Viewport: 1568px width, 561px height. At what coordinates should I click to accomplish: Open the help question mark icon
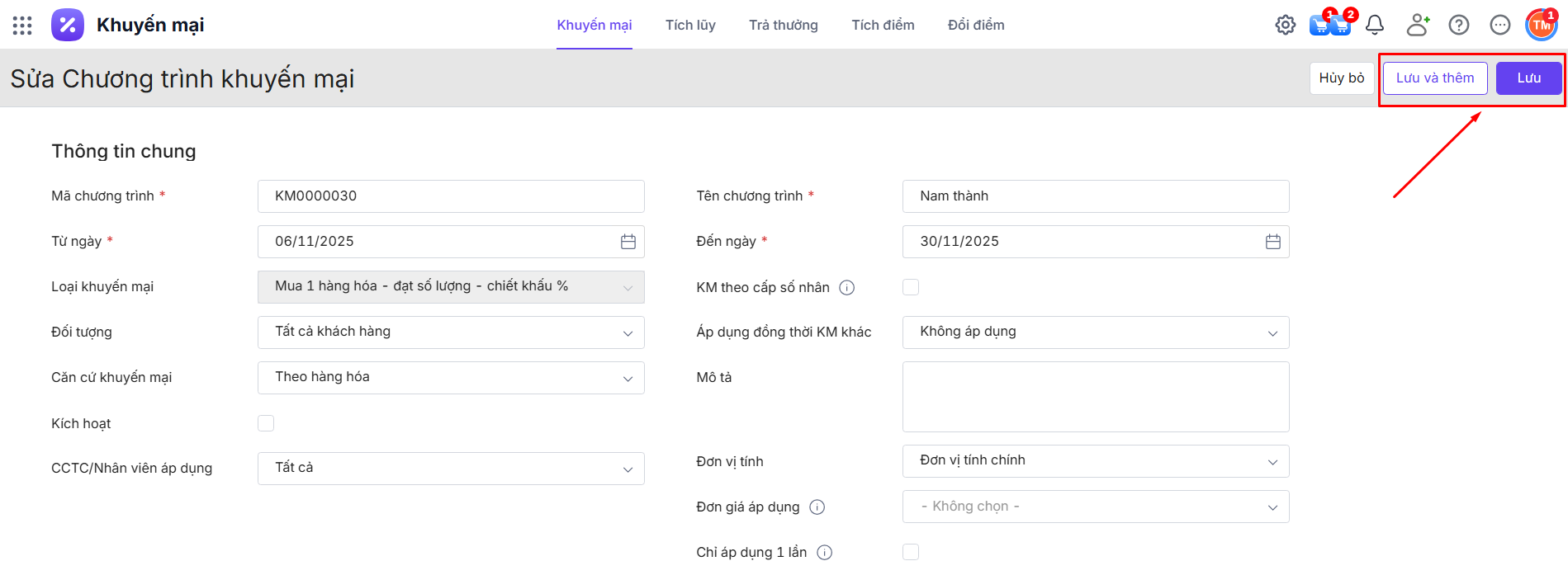[x=1458, y=26]
